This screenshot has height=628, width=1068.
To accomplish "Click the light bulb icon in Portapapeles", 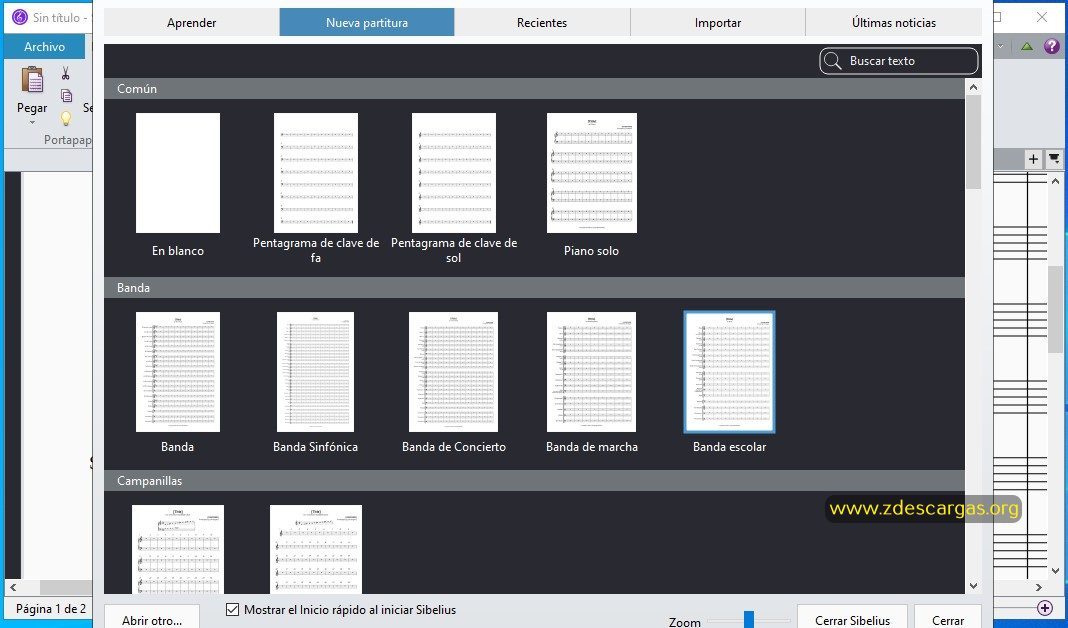I will (65, 118).
